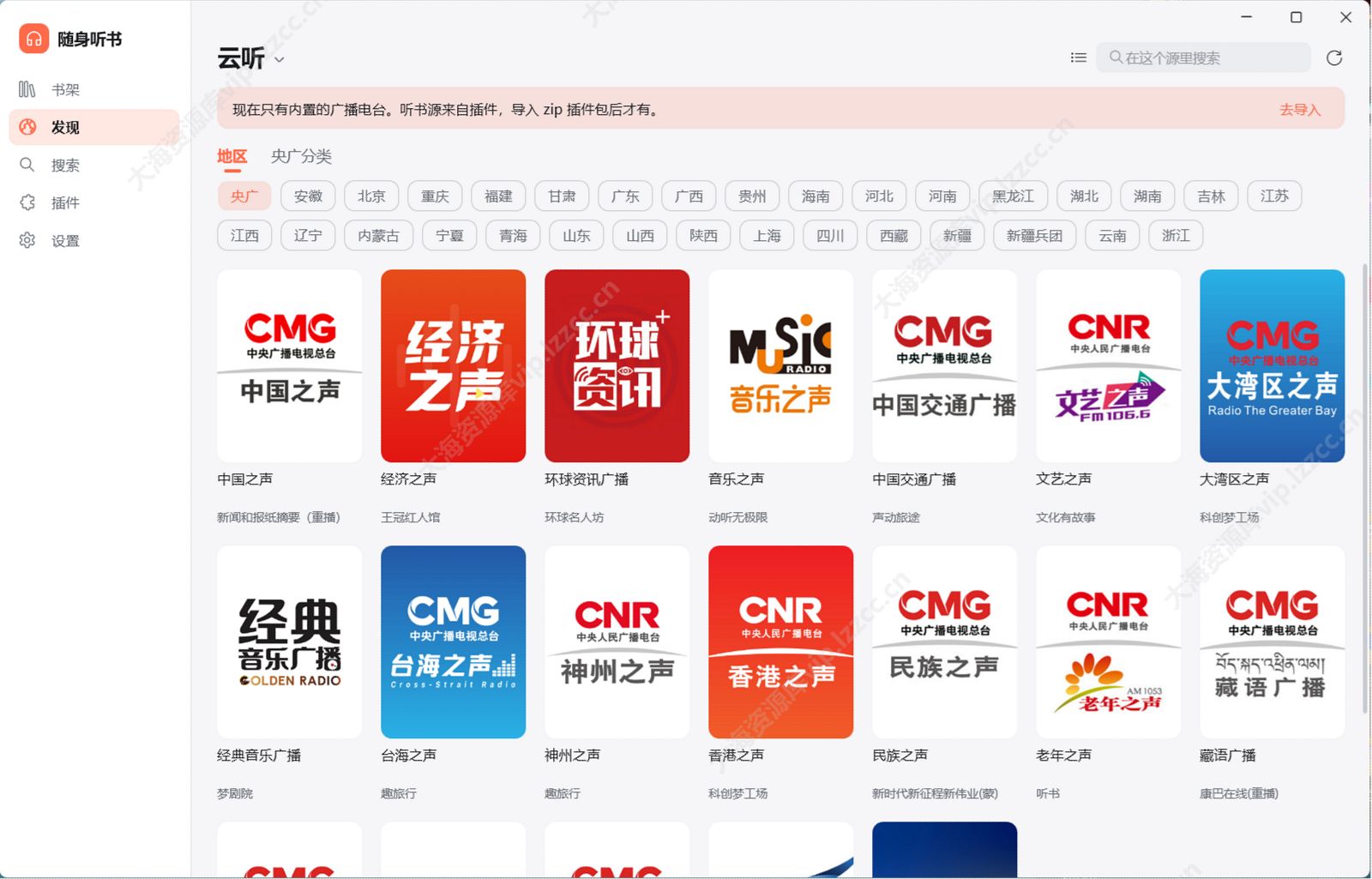Open the 中国交通广播 station cover
The height and width of the screenshot is (879, 1372).
click(945, 366)
